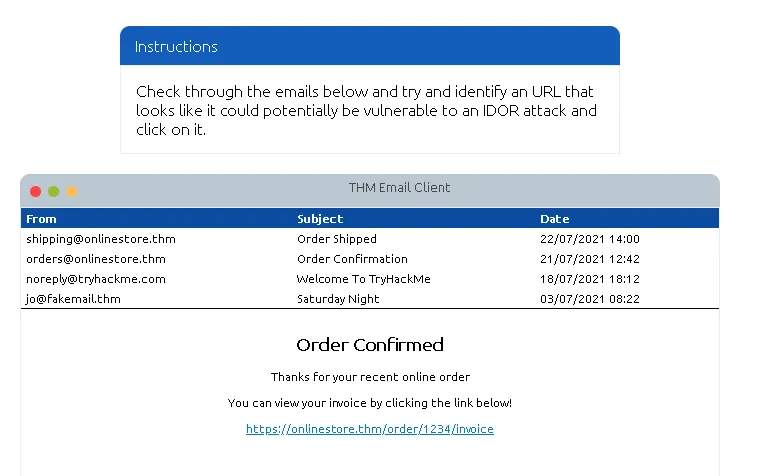The image size is (758, 476).
Task: Click the Instructions panel header
Action: (370, 47)
